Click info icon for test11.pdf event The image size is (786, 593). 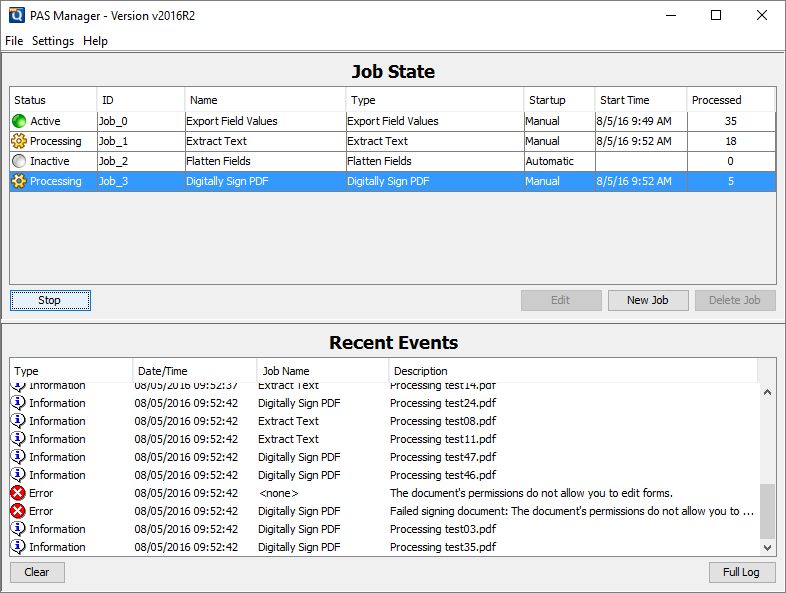(18, 439)
